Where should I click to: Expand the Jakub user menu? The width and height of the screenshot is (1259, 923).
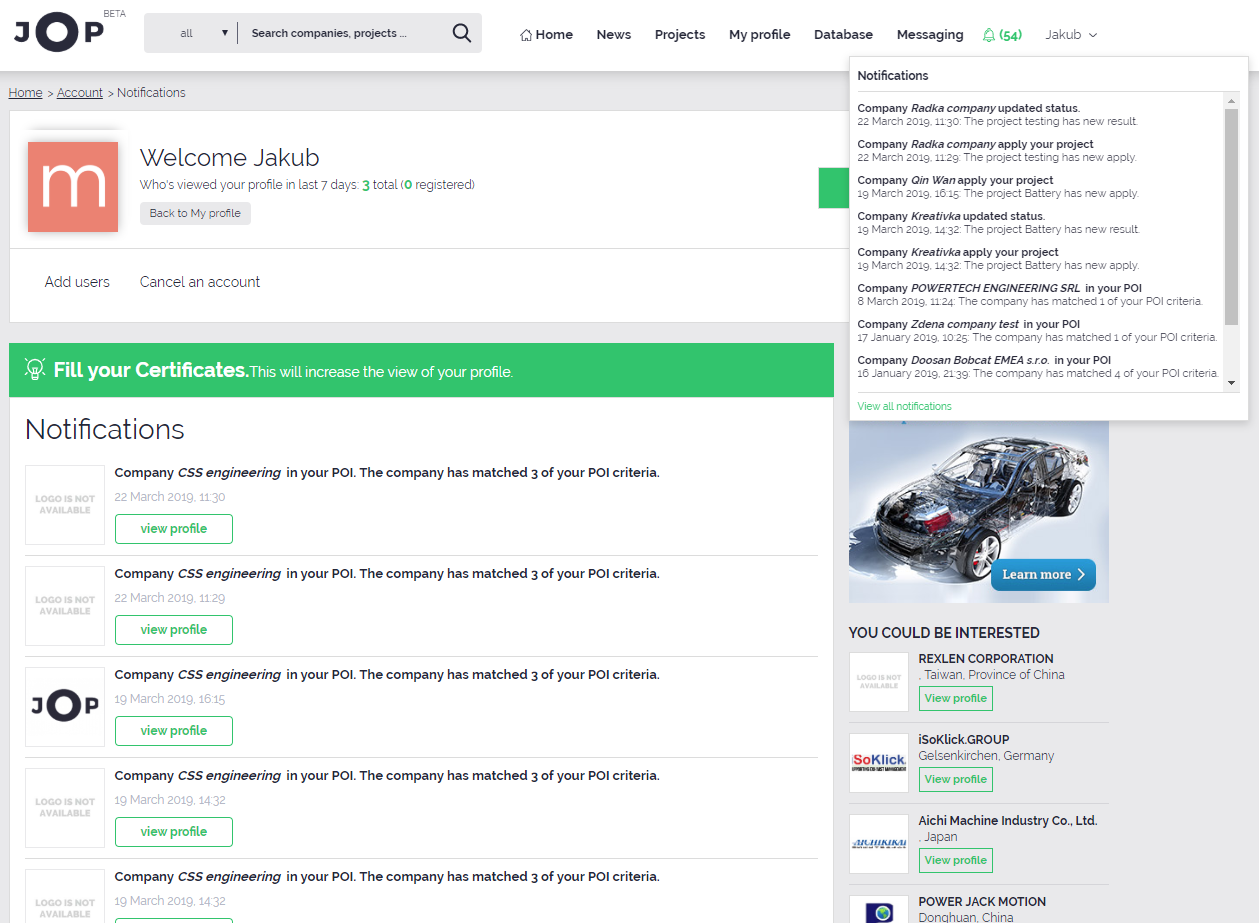coord(1071,35)
